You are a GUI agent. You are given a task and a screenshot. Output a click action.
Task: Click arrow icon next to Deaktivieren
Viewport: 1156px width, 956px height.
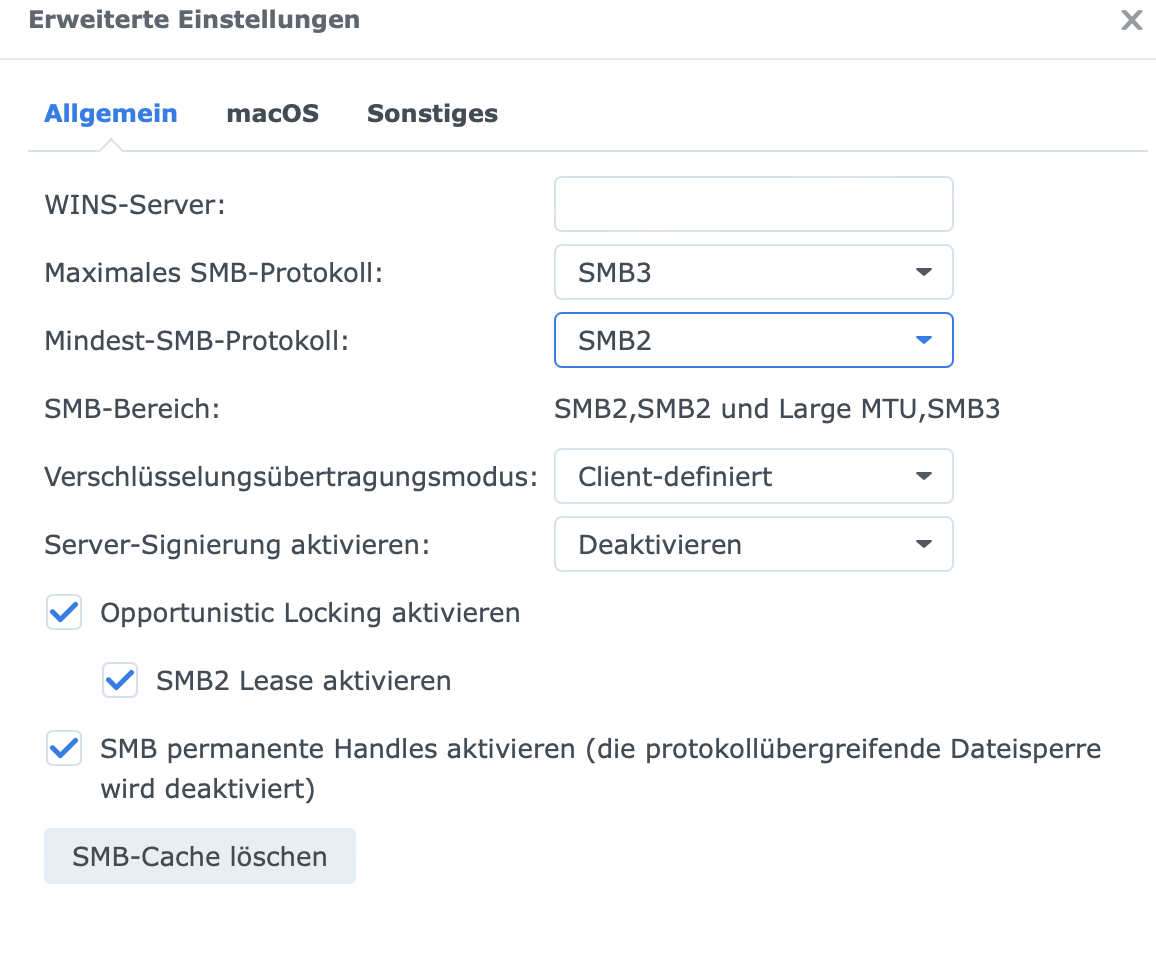coord(923,545)
